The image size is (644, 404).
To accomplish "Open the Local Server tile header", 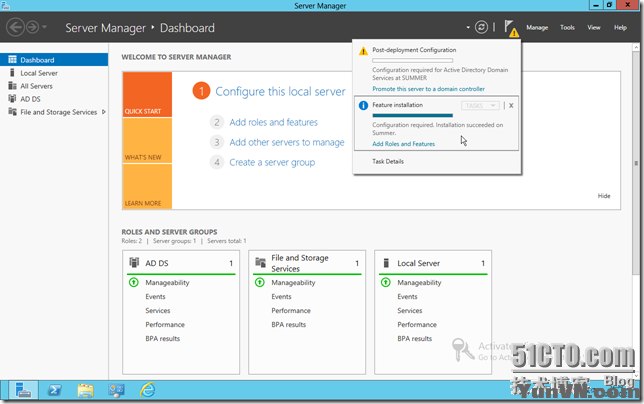I will (x=433, y=263).
